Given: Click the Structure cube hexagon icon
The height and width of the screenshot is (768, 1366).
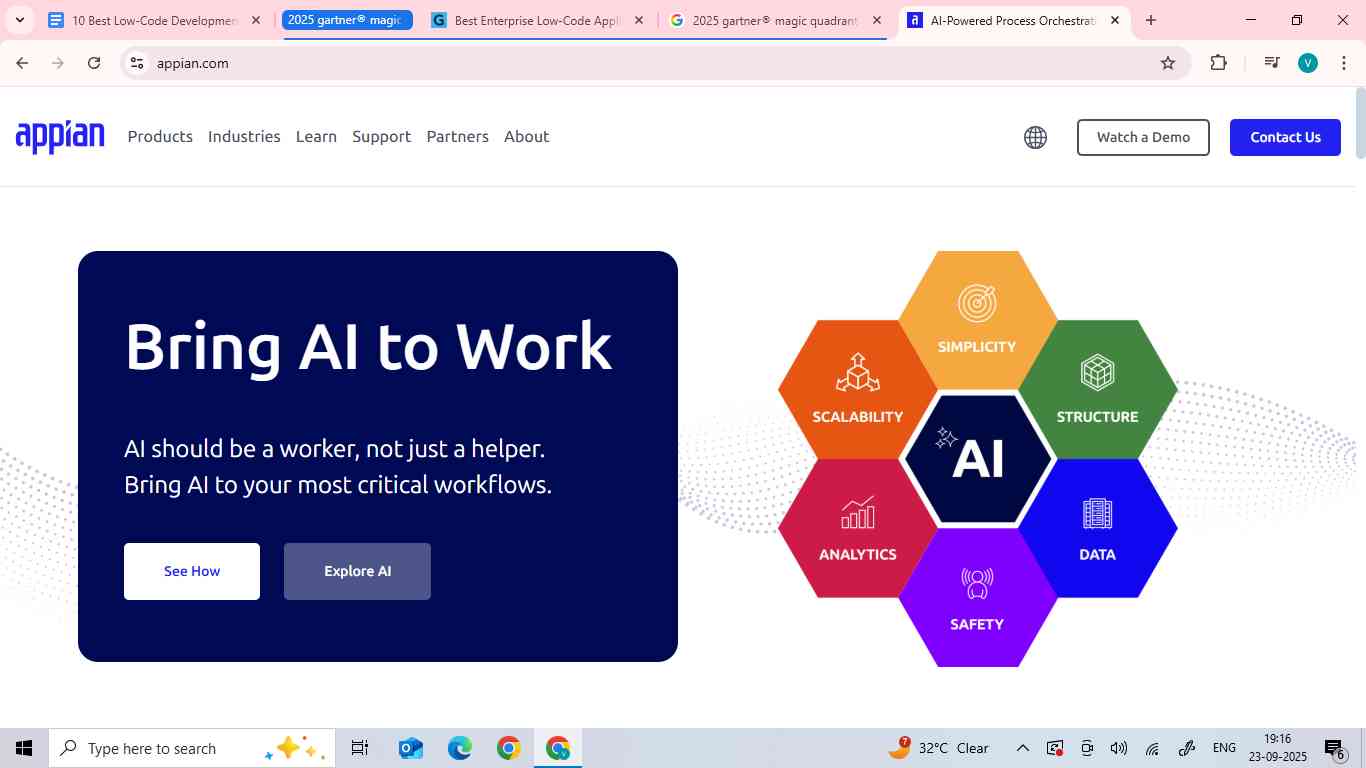Looking at the screenshot, I should click(x=1097, y=373).
